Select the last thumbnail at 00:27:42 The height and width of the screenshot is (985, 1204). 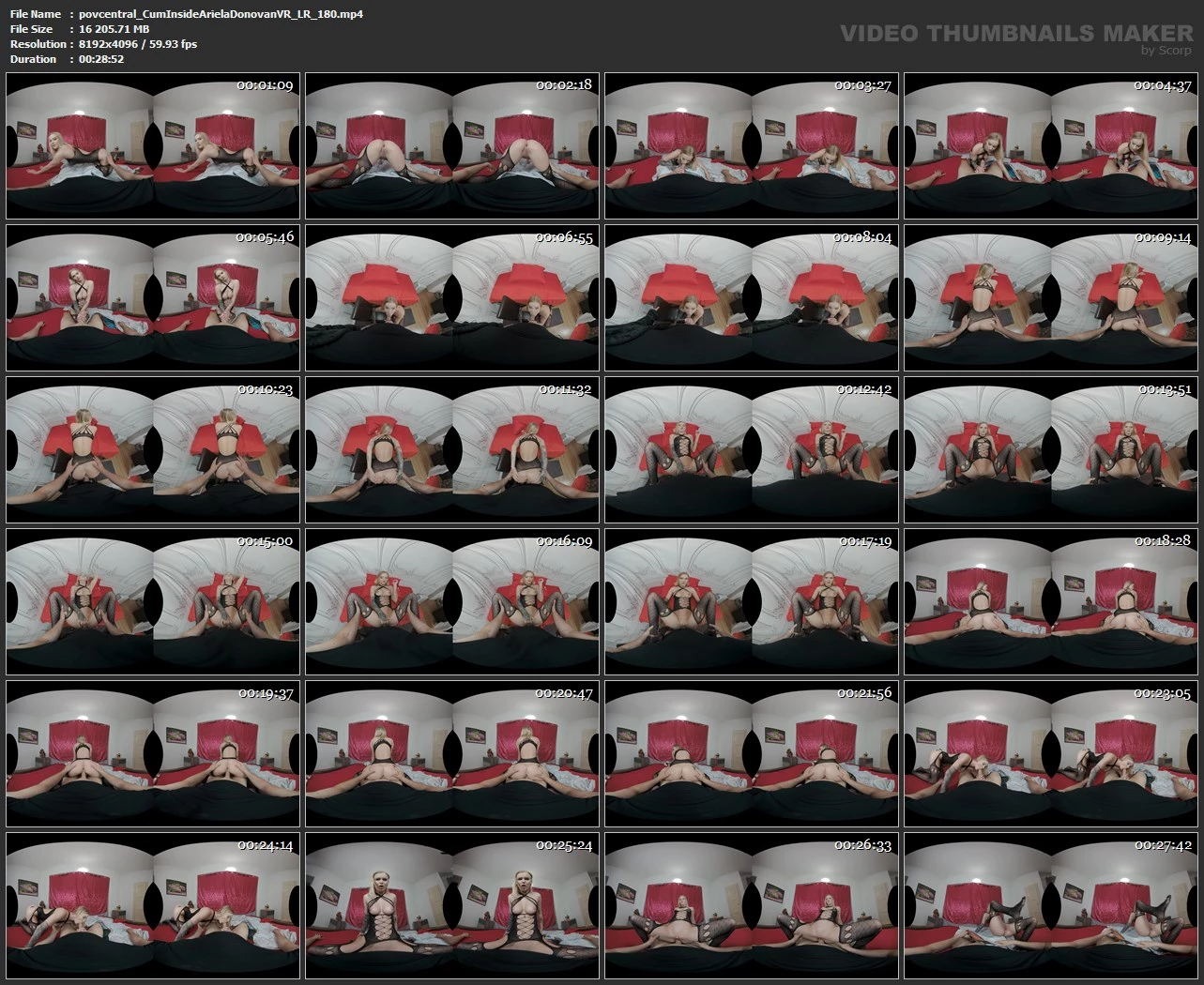1051,906
